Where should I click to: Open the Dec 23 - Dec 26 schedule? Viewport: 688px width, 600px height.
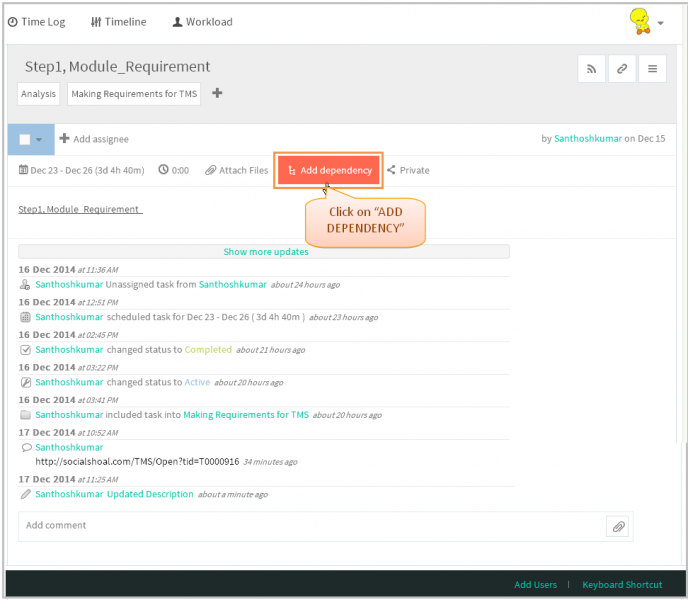click(x=82, y=170)
